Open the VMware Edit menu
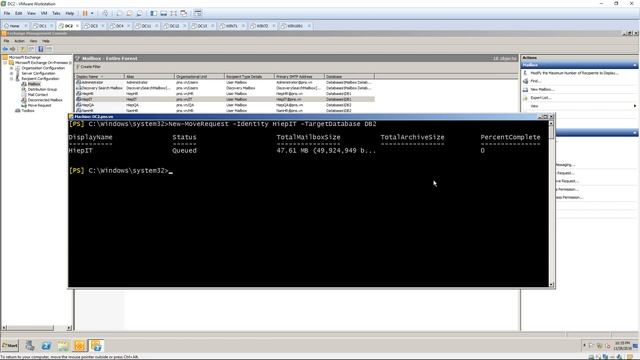Screen dimensions: 640x360 19,13
